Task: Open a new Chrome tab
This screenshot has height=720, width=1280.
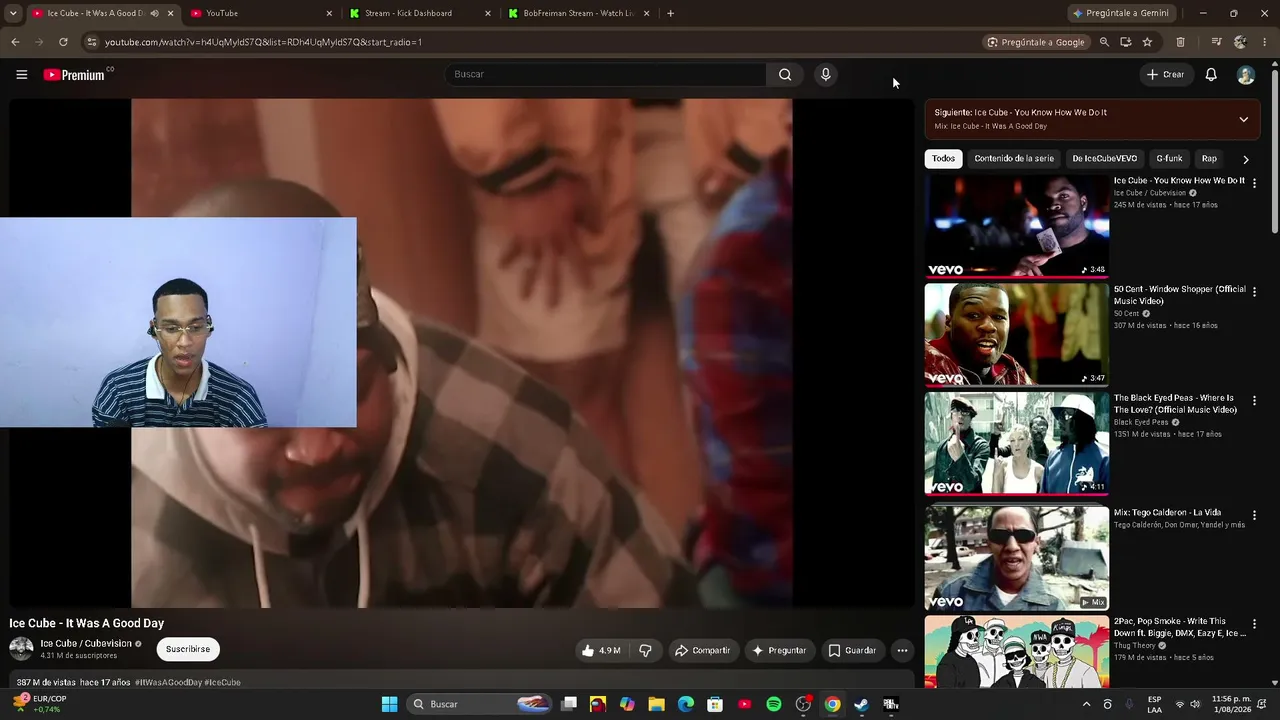Action: click(x=670, y=13)
